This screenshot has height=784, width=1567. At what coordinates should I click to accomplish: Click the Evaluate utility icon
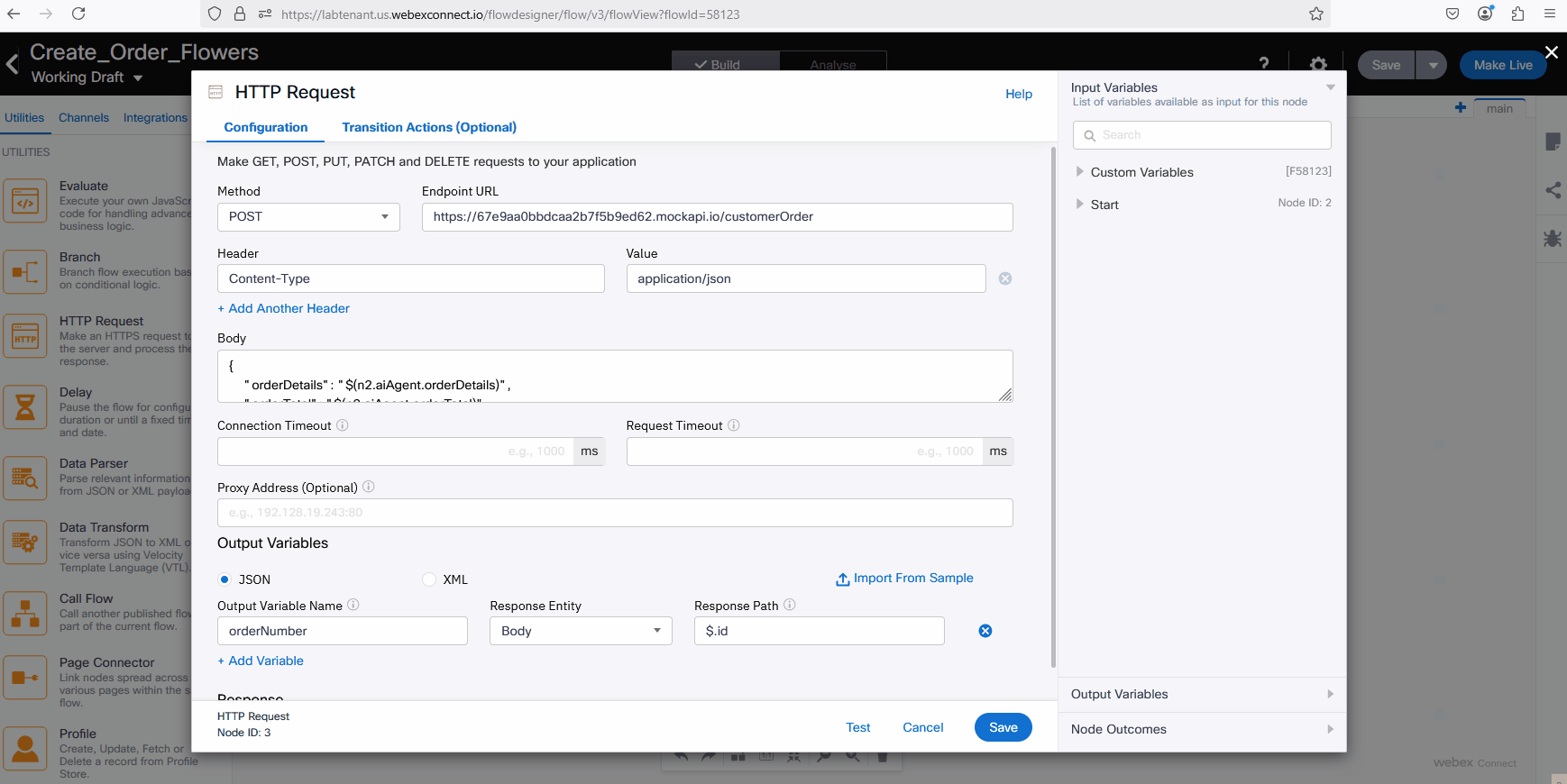coord(25,201)
